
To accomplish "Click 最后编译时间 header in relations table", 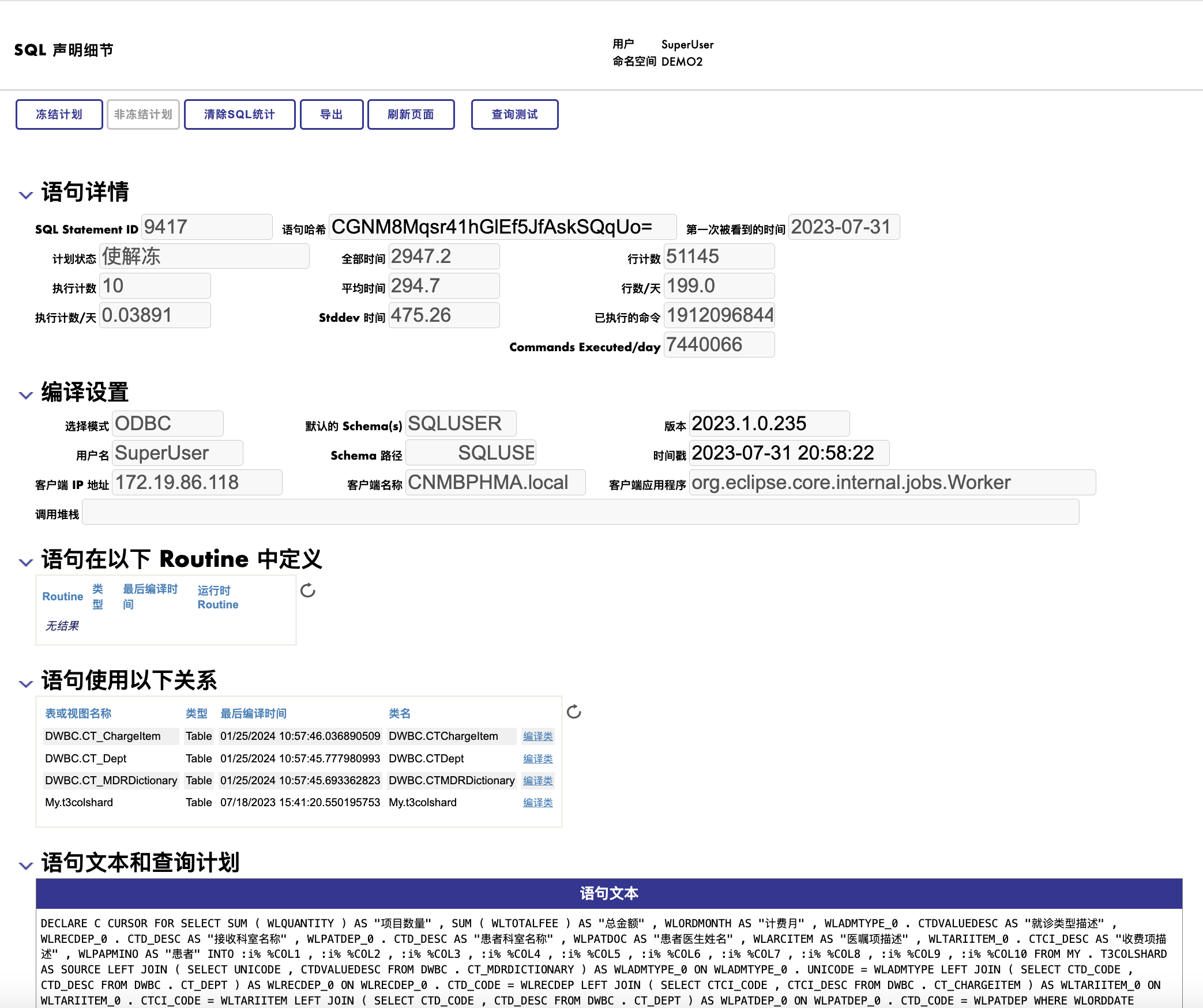I will click(x=253, y=713).
